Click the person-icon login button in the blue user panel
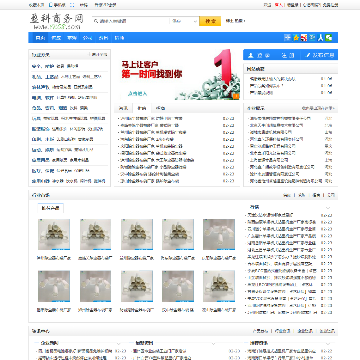The image size is (360, 360). pyautogui.click(x=259, y=55)
